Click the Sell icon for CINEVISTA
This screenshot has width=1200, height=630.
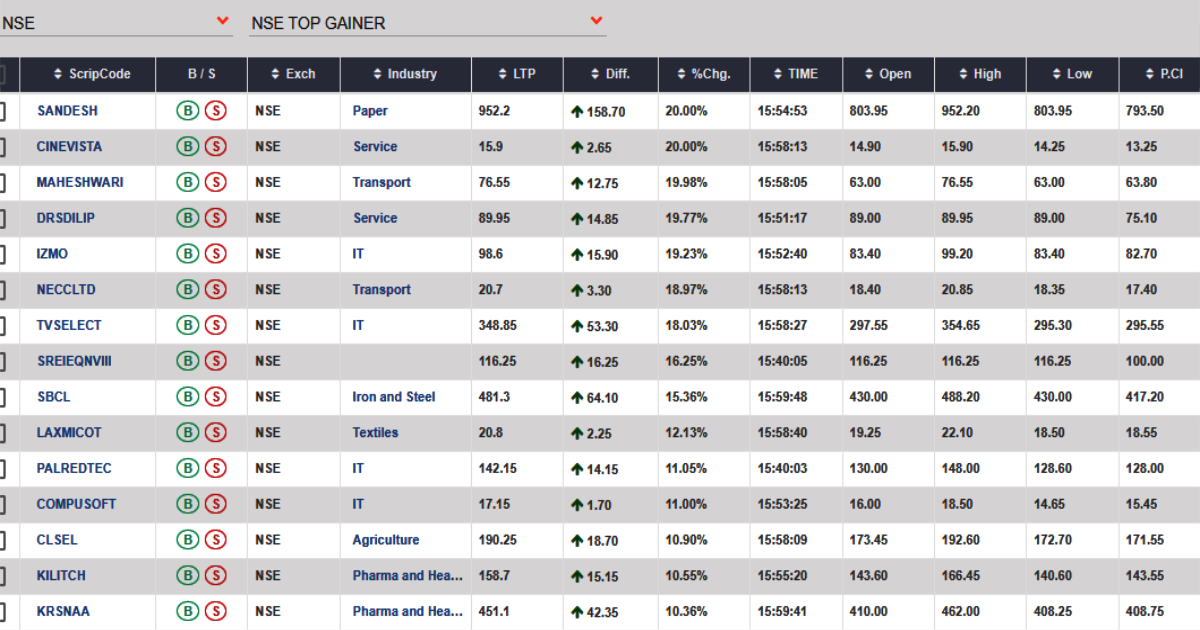click(215, 147)
